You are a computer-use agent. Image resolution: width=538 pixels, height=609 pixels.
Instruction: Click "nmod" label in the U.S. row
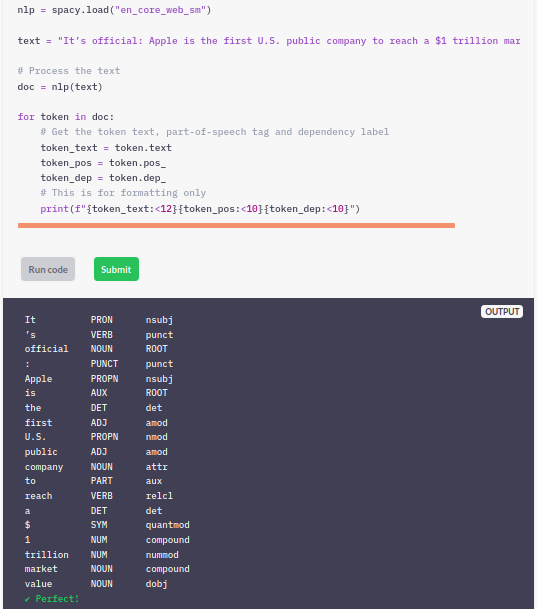pos(157,437)
